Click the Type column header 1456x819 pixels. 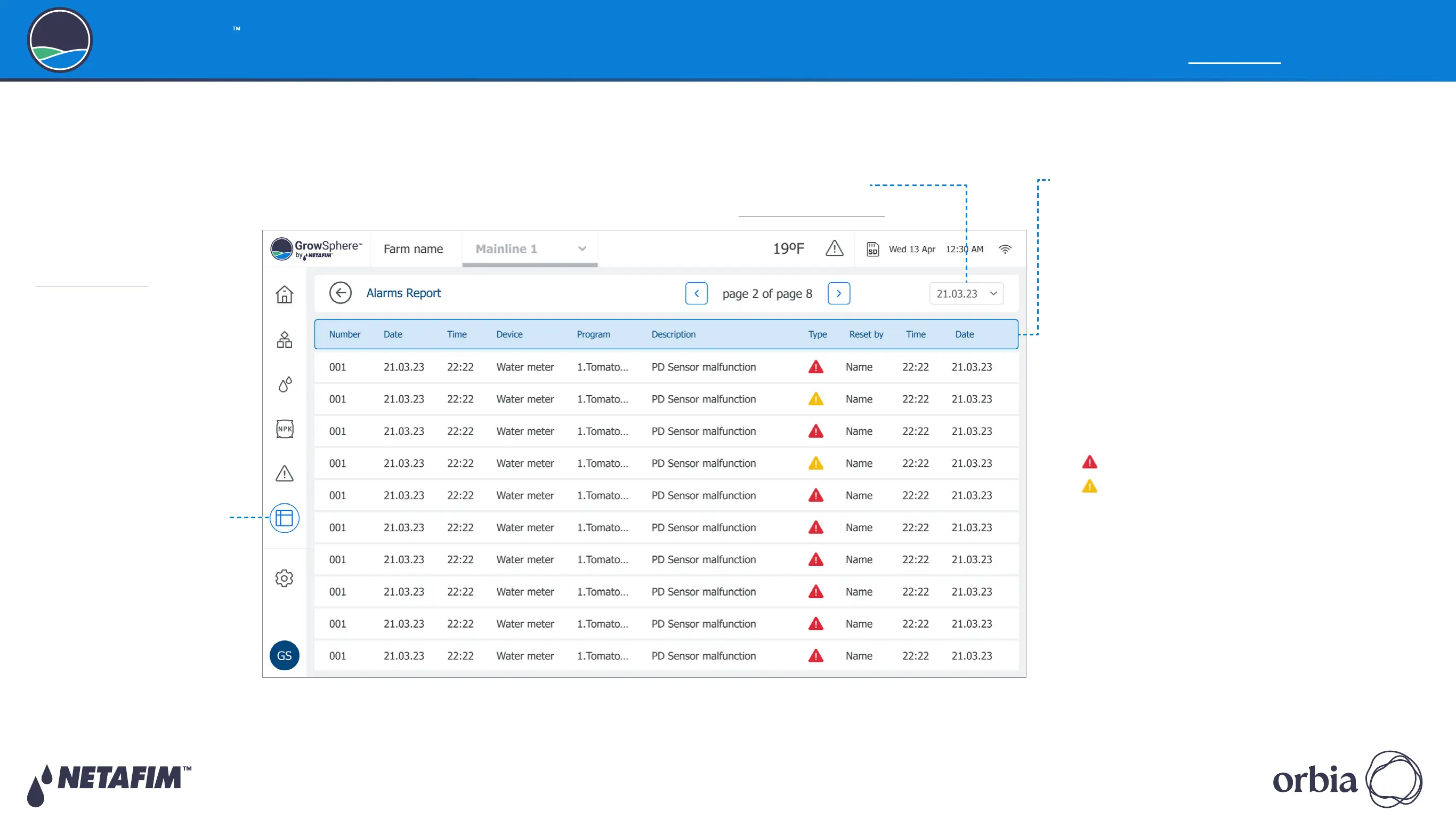click(x=818, y=334)
